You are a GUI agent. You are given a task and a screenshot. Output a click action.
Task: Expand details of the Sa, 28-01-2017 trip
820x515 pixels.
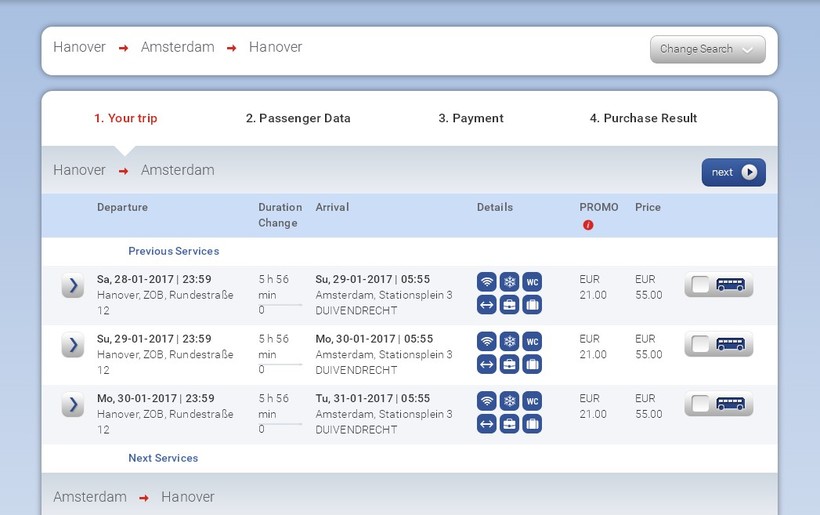(x=72, y=286)
